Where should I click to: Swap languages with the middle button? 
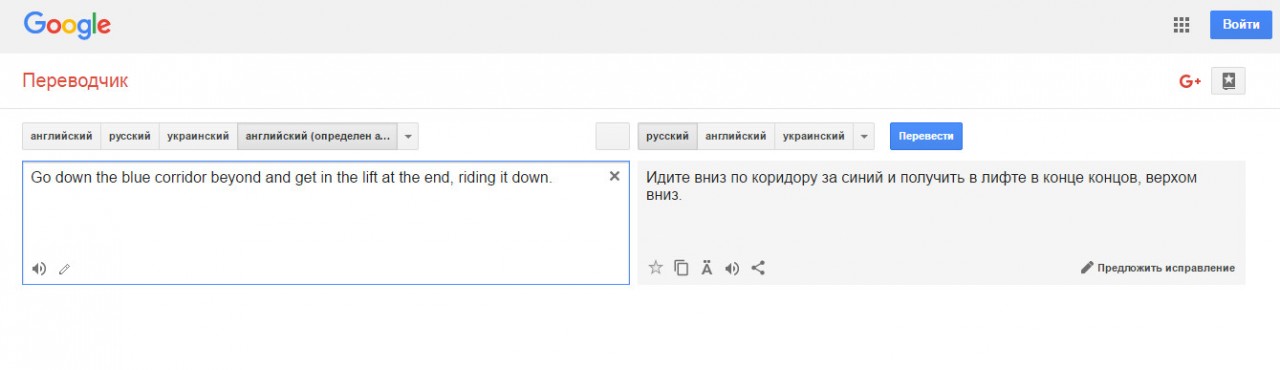tap(612, 136)
